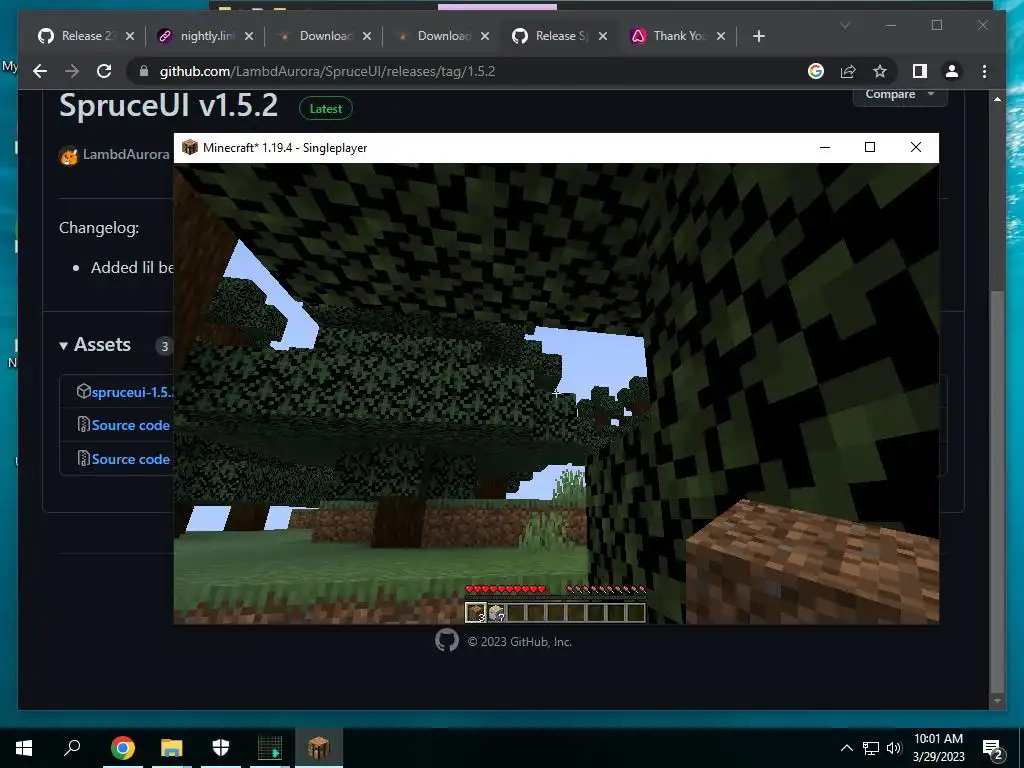Open notification center icon
Image resolution: width=1024 pixels, height=768 pixels.
[993, 748]
